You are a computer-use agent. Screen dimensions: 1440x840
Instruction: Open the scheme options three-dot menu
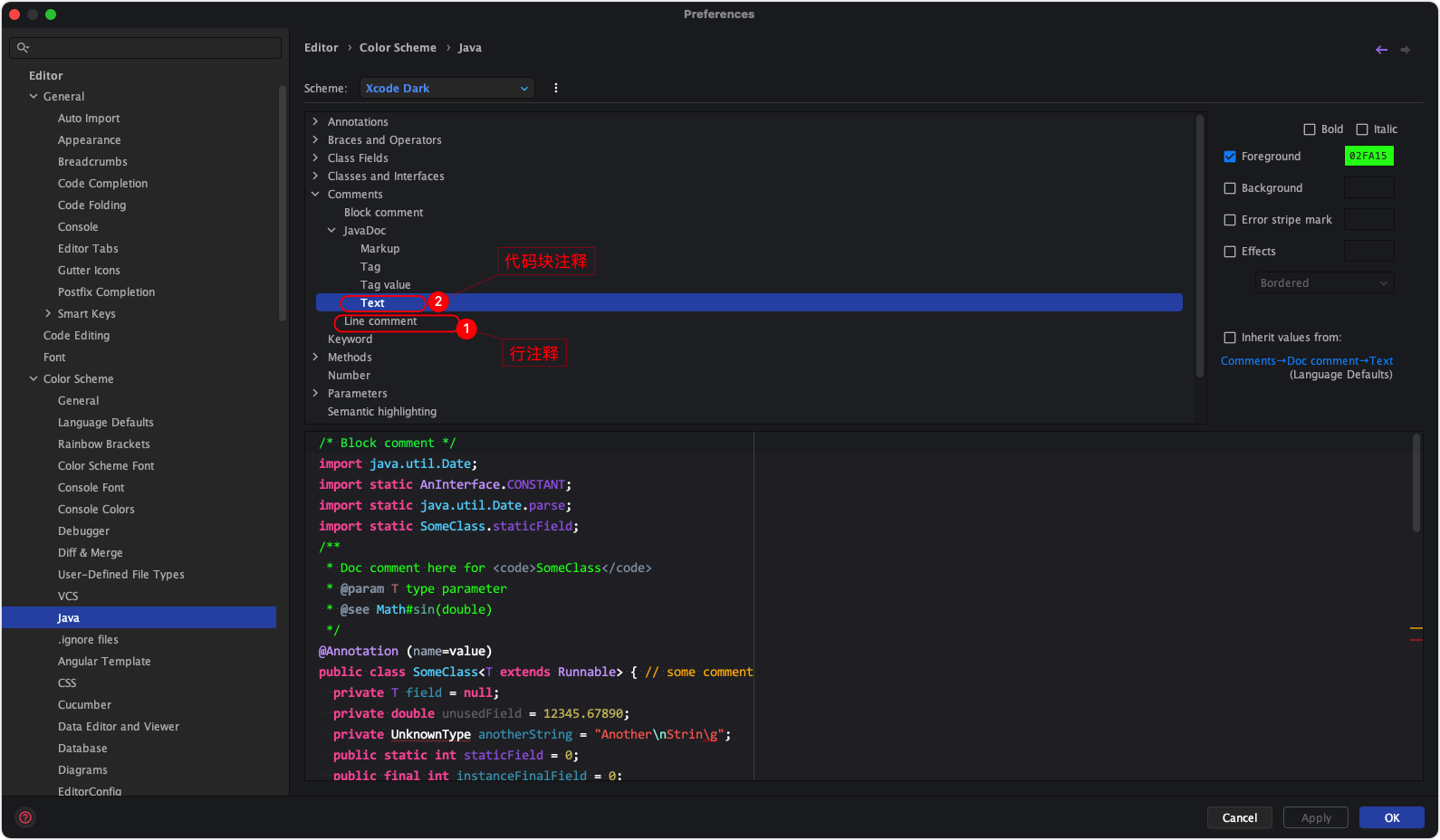pyautogui.click(x=556, y=89)
